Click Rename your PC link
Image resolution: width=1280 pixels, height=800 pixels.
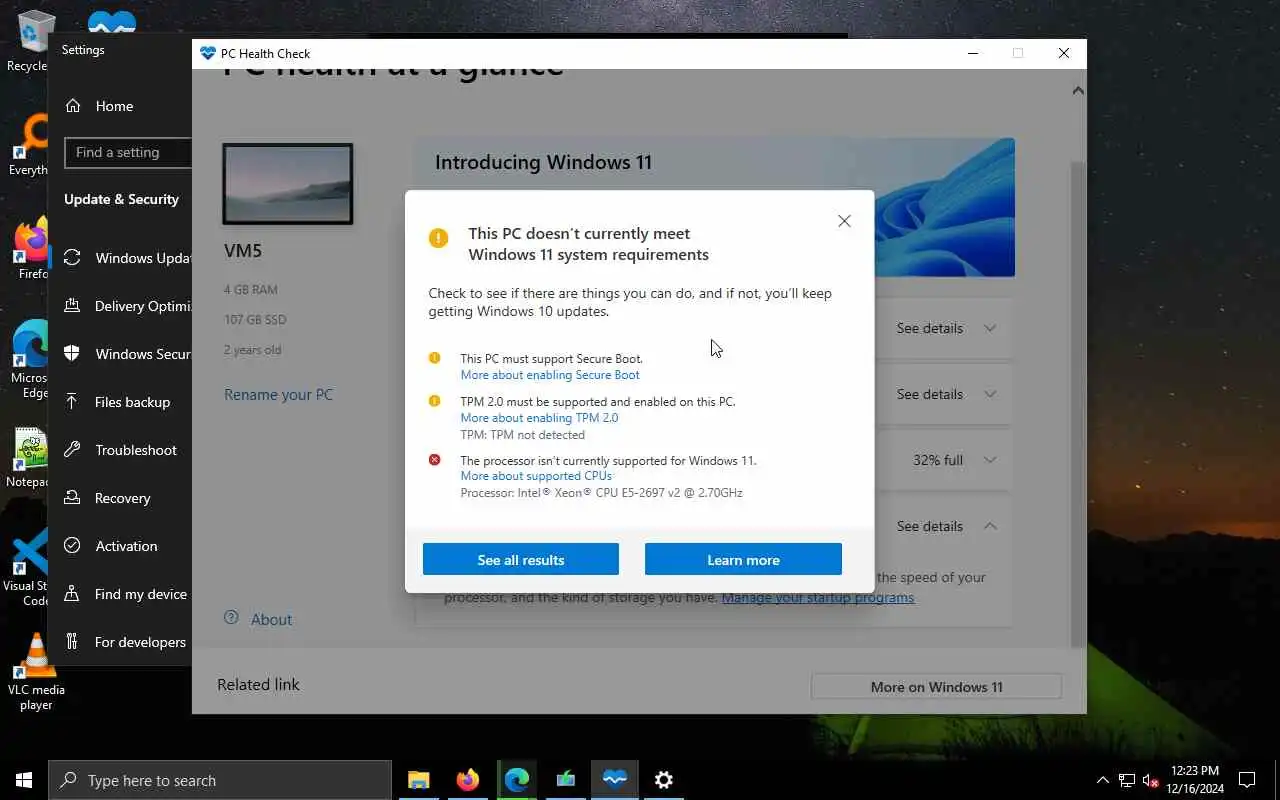click(x=278, y=394)
